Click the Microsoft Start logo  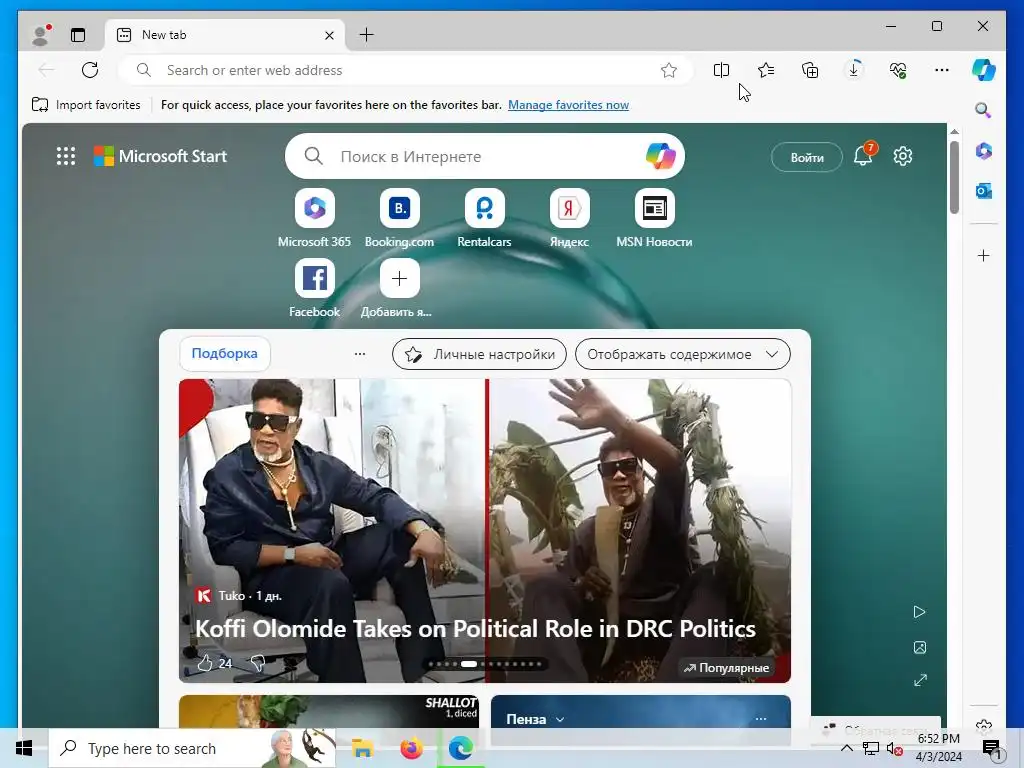tap(161, 156)
